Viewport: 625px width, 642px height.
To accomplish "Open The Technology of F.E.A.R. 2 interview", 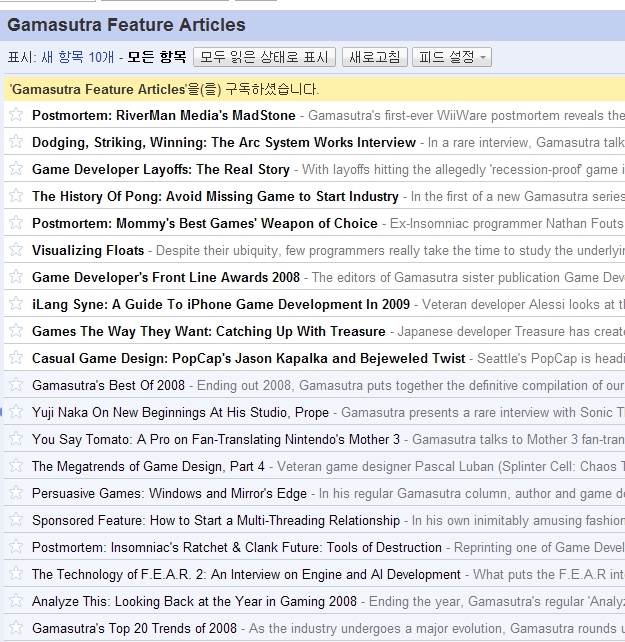I will [x=246, y=575].
